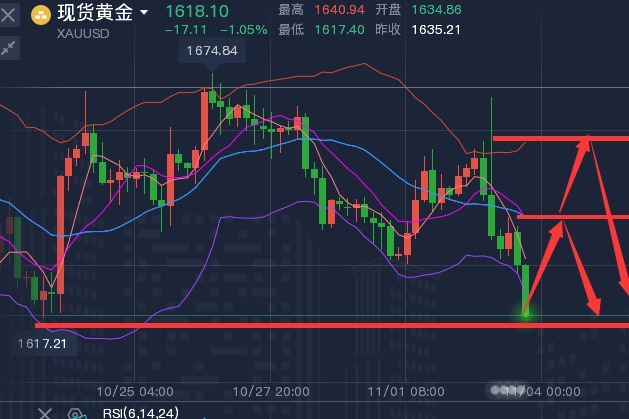Click the 11/04 00:00 time axis label
This screenshot has height=419, width=629.
tap(541, 391)
